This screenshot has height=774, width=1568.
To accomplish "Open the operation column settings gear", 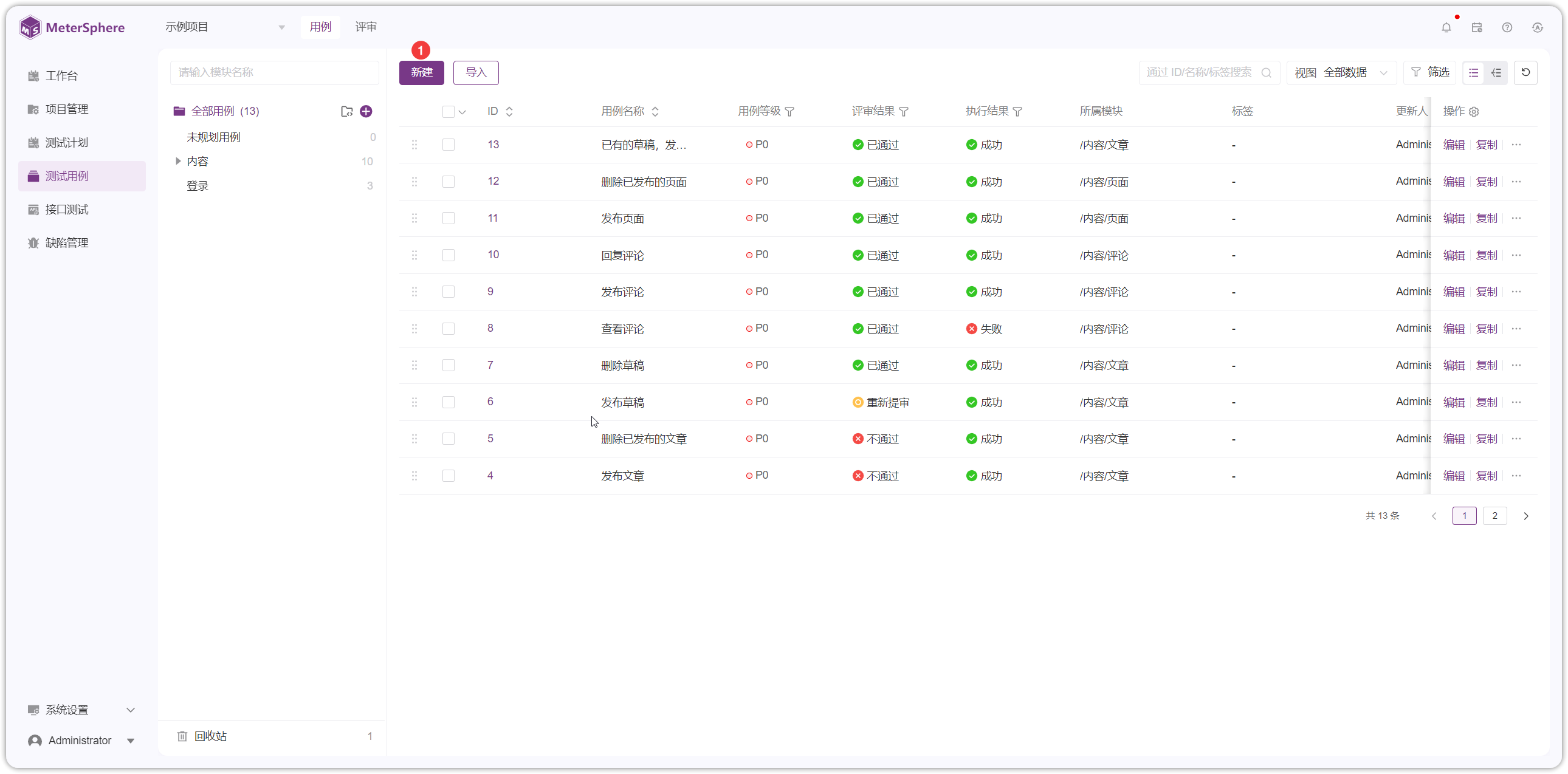I will pyautogui.click(x=1474, y=112).
